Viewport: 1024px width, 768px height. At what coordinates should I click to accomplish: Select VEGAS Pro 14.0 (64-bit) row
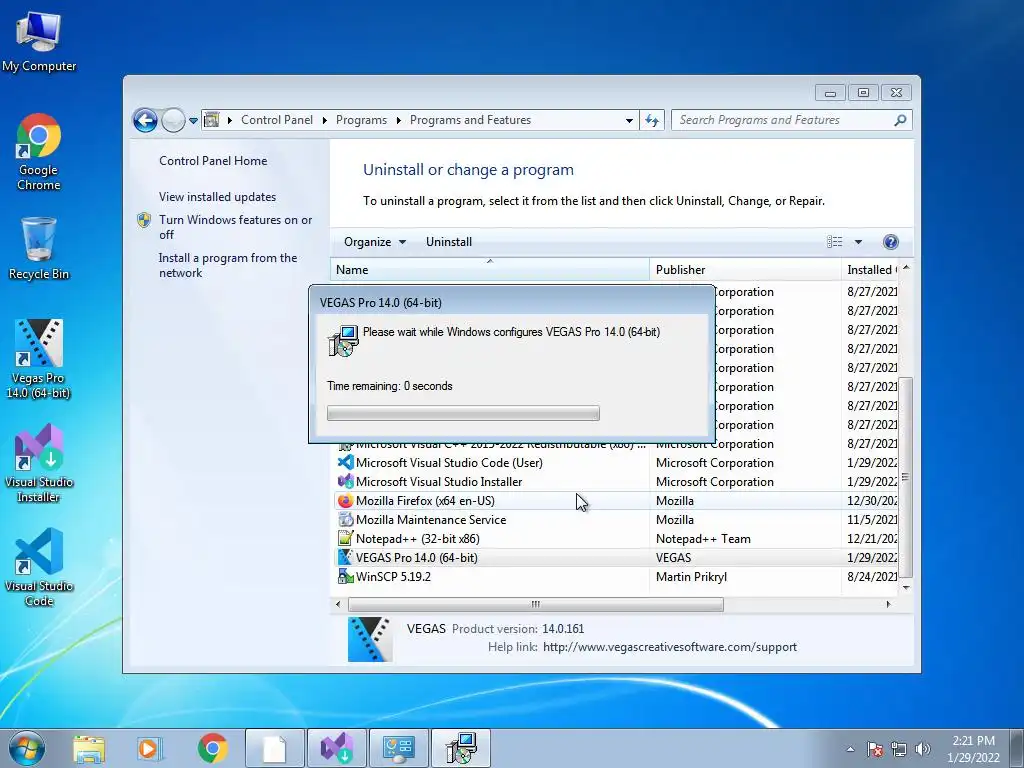coord(616,558)
